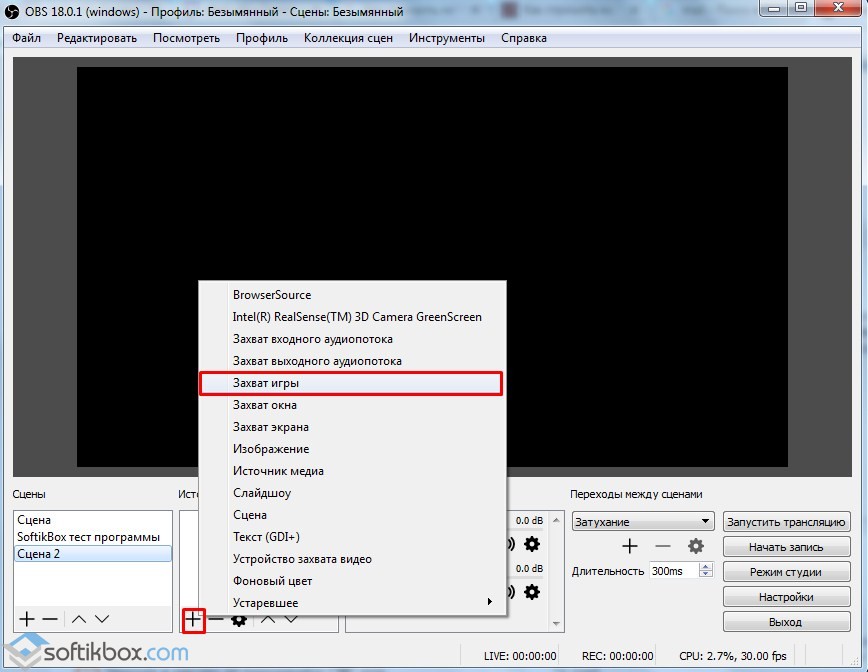
Task: Click the Запустить трансляцию button
Action: (786, 522)
